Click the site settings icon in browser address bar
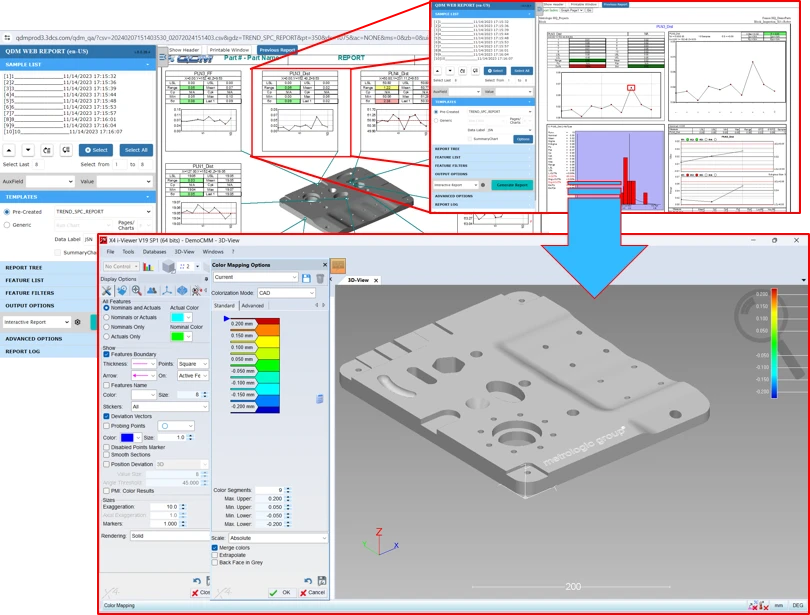The image size is (810, 615). coord(7,38)
